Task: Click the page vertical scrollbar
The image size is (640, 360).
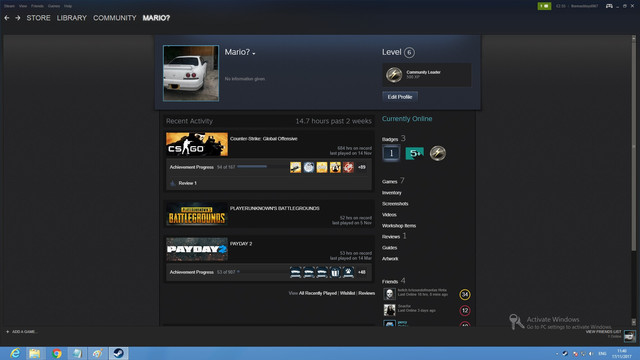Action: [633, 180]
